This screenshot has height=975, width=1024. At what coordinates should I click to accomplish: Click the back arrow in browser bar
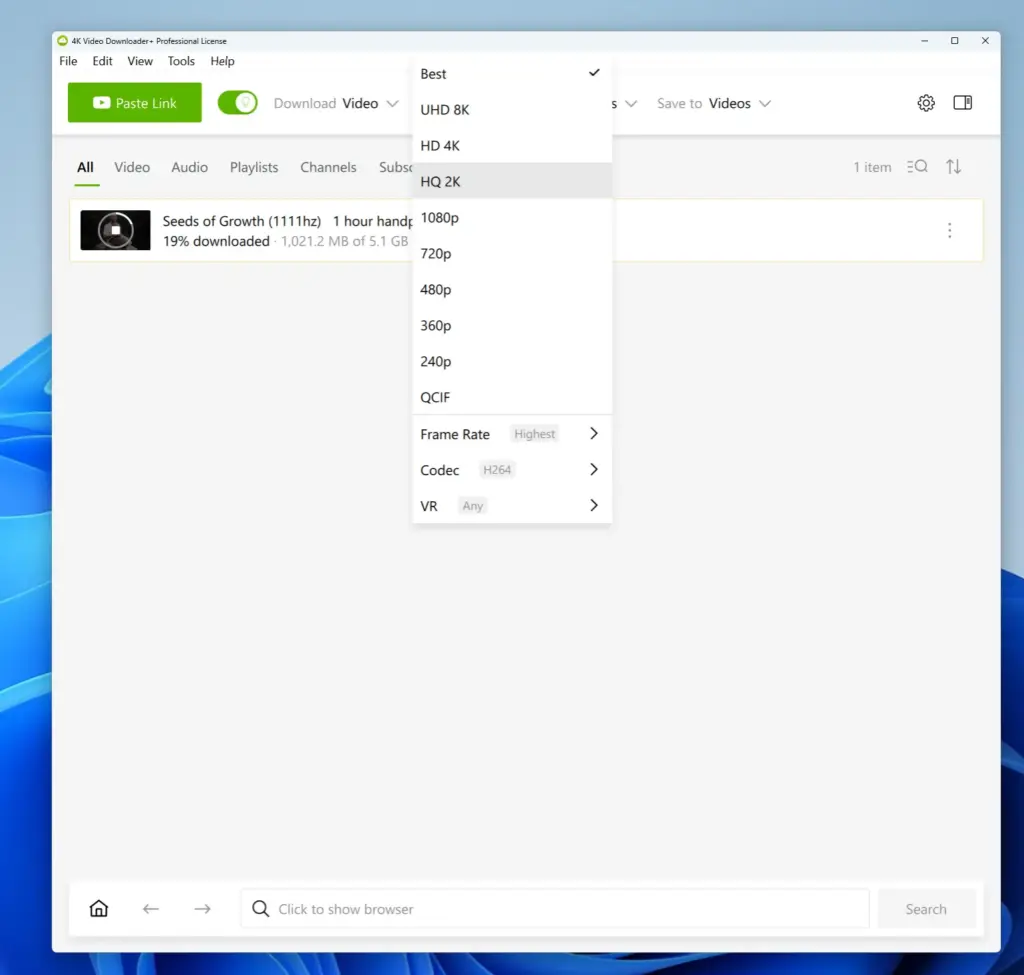(x=151, y=909)
